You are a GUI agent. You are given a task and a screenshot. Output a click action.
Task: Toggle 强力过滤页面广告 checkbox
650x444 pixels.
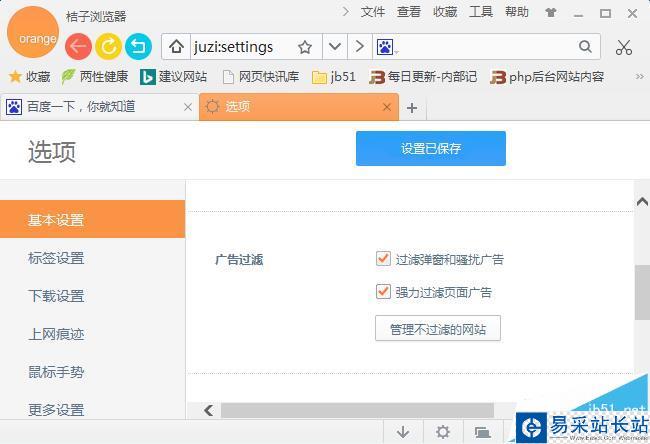point(383,292)
